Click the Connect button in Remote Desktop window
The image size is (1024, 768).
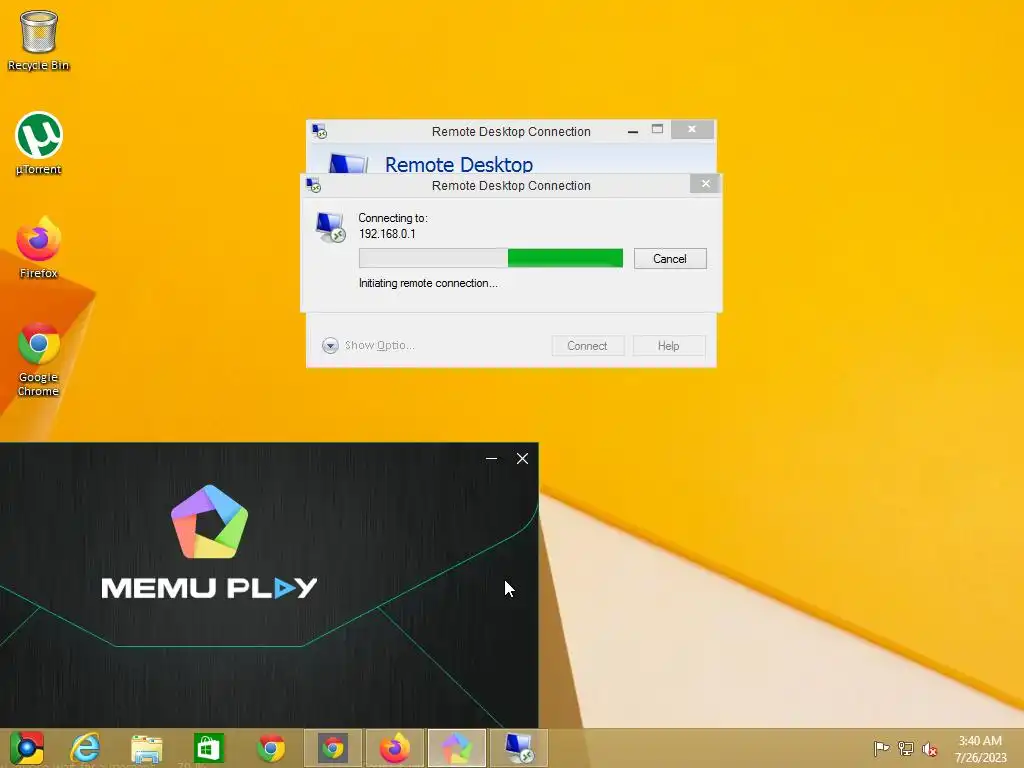tap(587, 345)
